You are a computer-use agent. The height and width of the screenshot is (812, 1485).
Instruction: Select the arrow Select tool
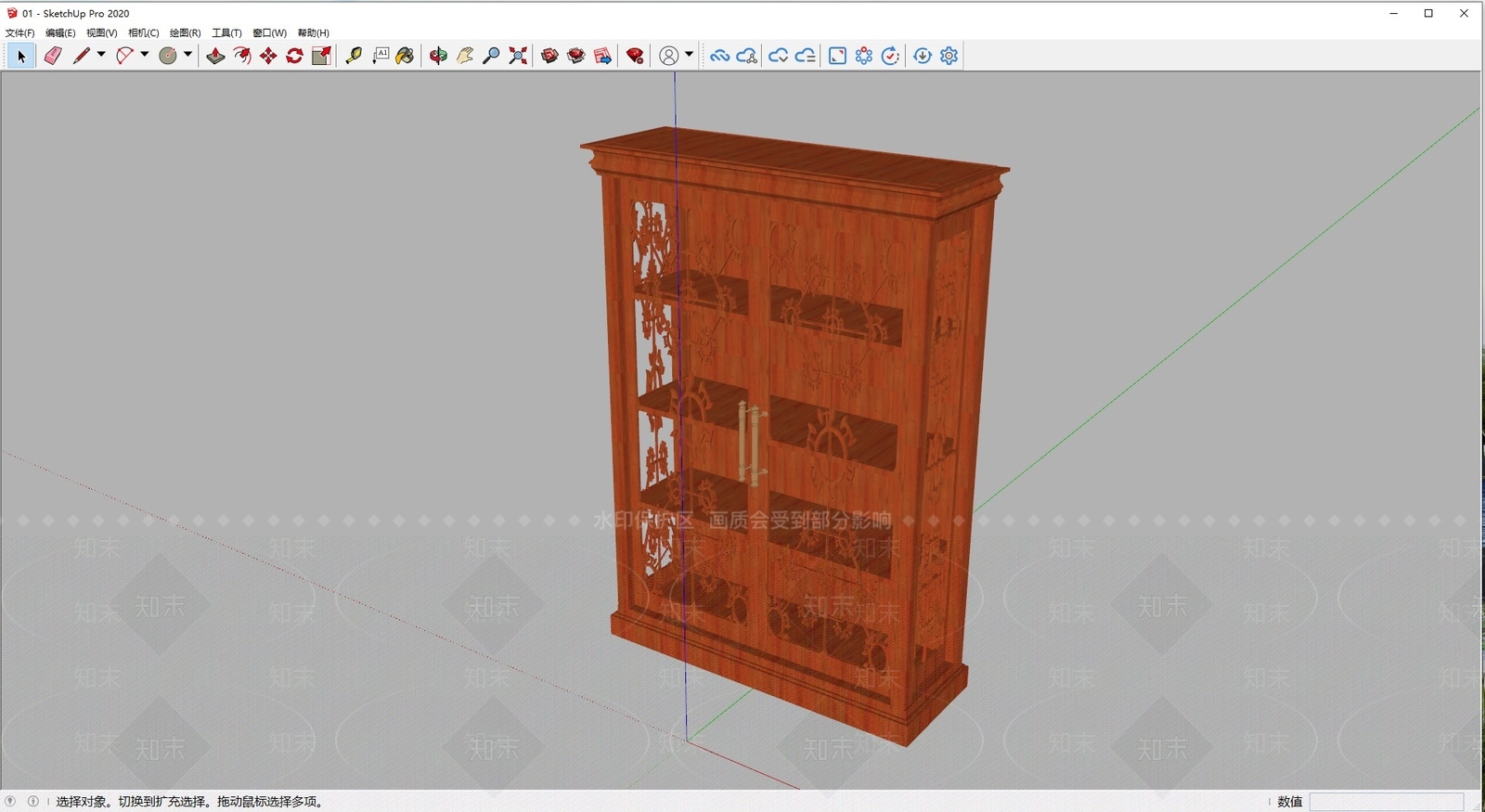[x=21, y=57]
